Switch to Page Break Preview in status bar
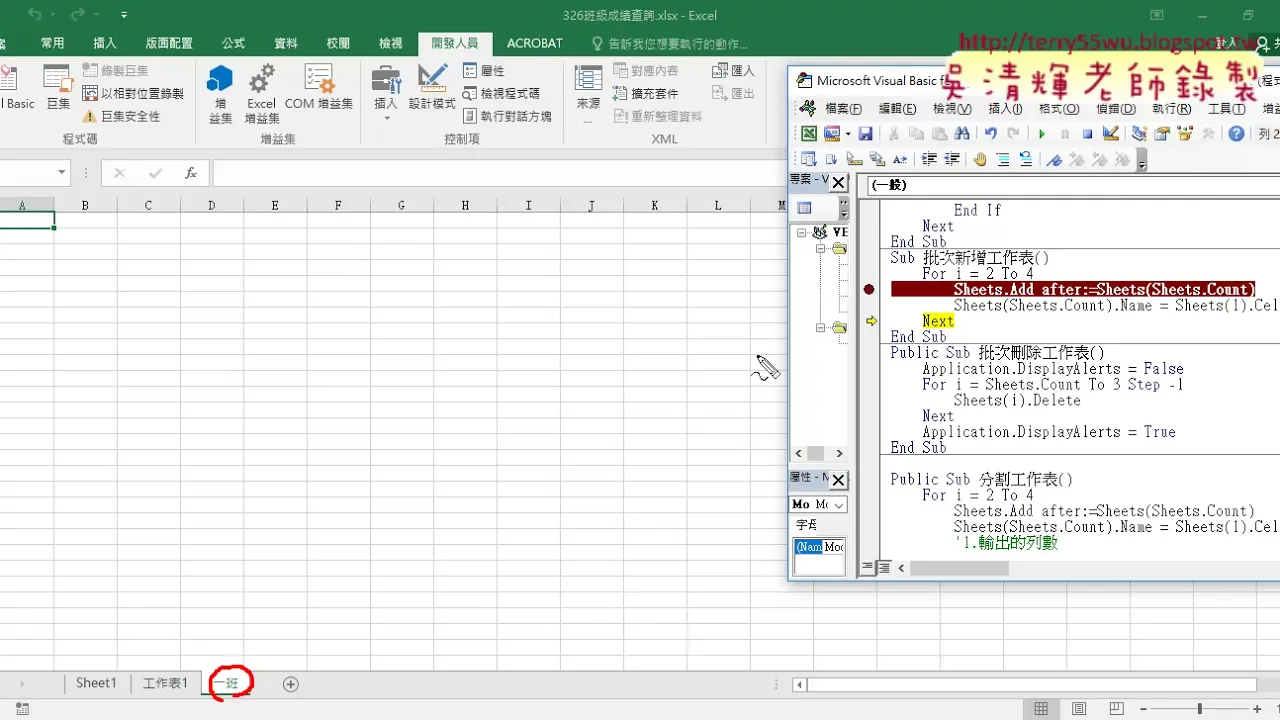The width and height of the screenshot is (1280, 720). [1117, 709]
